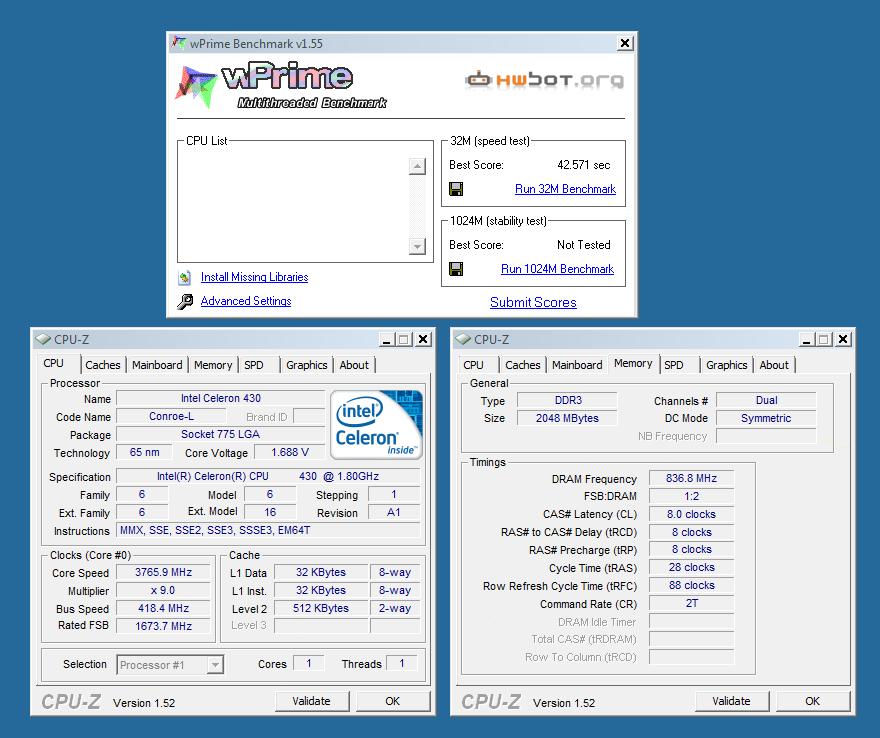
Task: Click the 88 clocks tRFC value
Action: click(x=691, y=585)
